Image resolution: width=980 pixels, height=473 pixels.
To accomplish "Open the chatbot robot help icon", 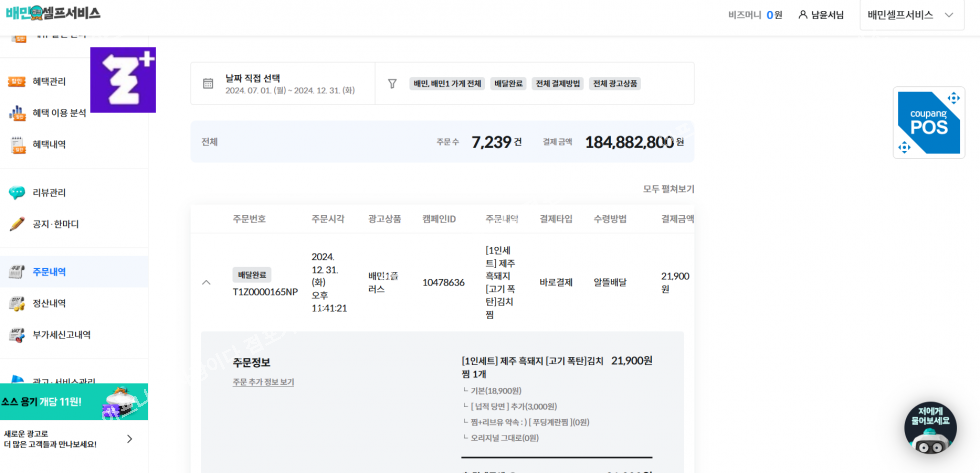I will (x=930, y=429).
